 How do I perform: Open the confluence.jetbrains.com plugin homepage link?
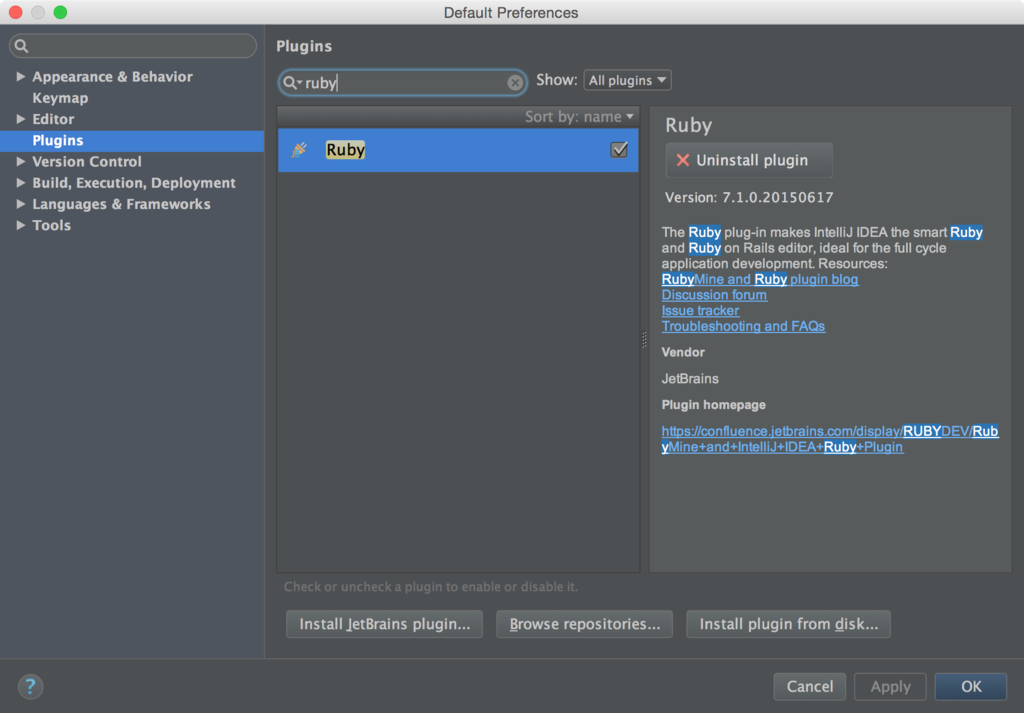coord(830,439)
